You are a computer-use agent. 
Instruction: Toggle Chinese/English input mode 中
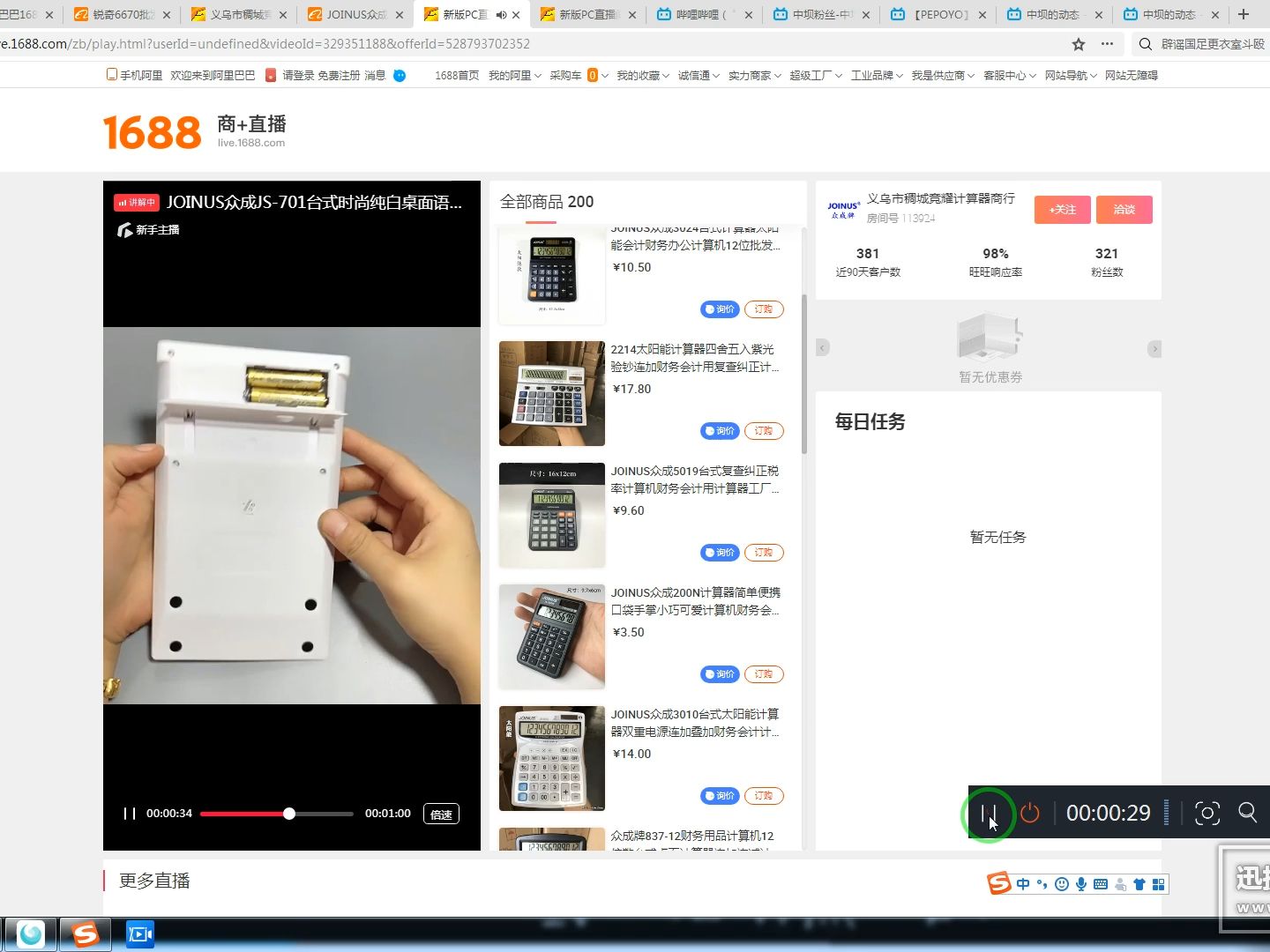[x=1023, y=884]
